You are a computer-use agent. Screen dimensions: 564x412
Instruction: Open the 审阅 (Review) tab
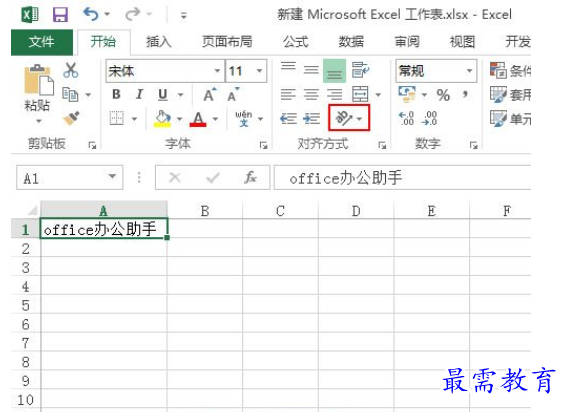pyautogui.click(x=407, y=42)
